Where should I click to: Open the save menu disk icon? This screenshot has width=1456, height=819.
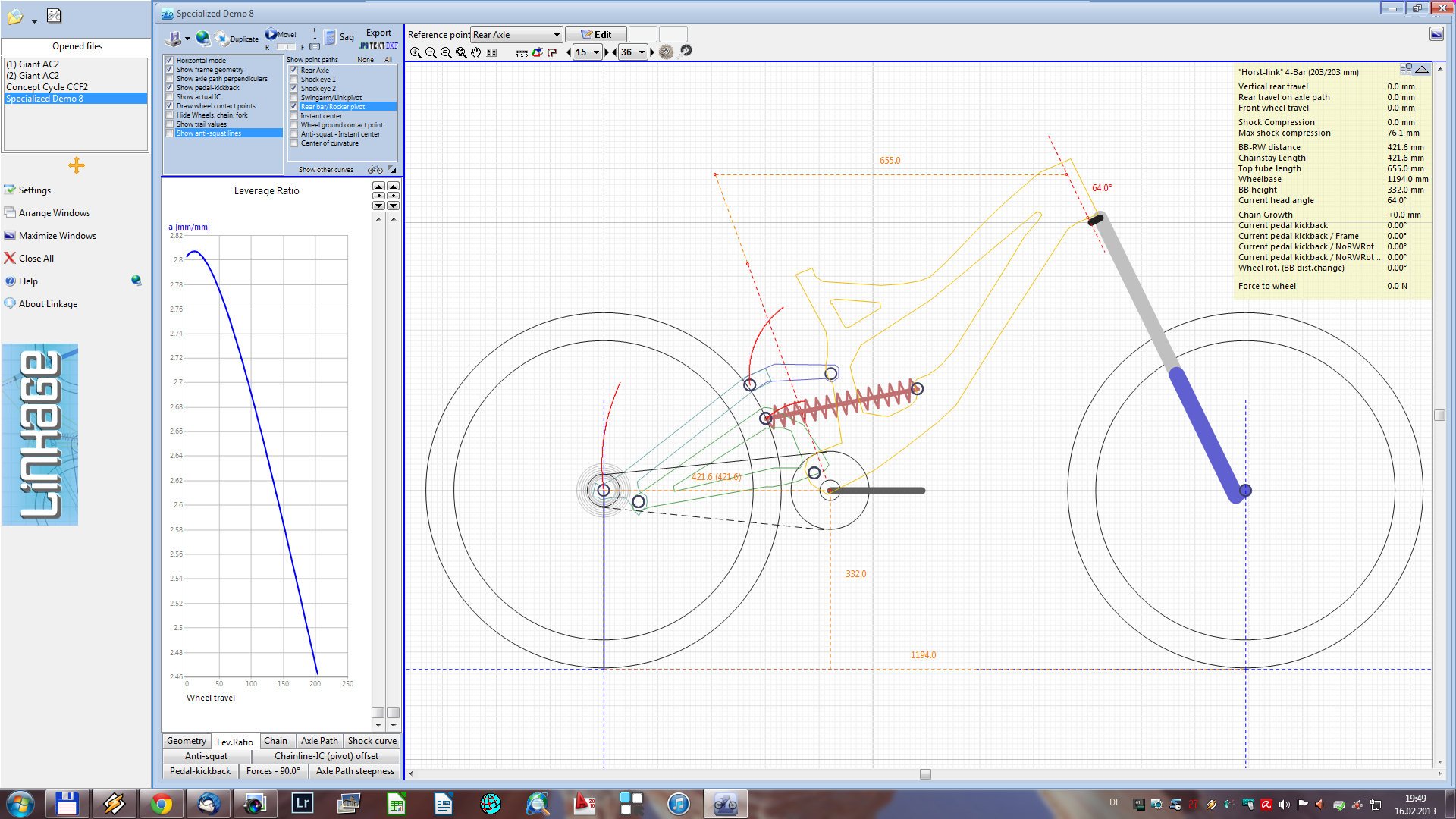(174, 39)
